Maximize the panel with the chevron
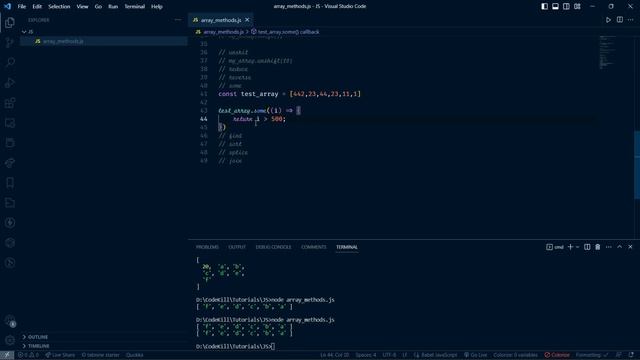The width and height of the screenshot is (640, 360). (620, 247)
